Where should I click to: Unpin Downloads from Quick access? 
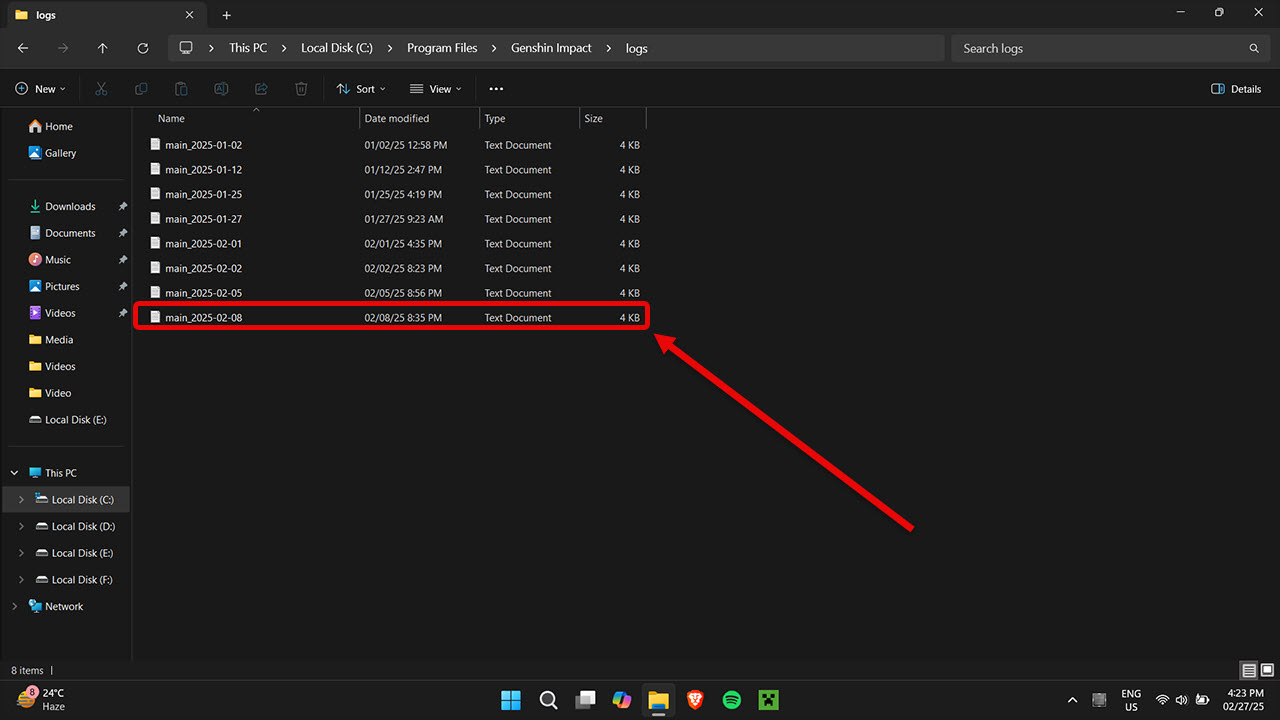coord(123,207)
